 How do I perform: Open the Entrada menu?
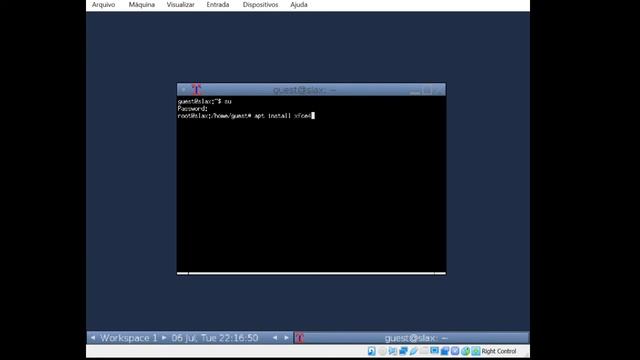(218, 5)
